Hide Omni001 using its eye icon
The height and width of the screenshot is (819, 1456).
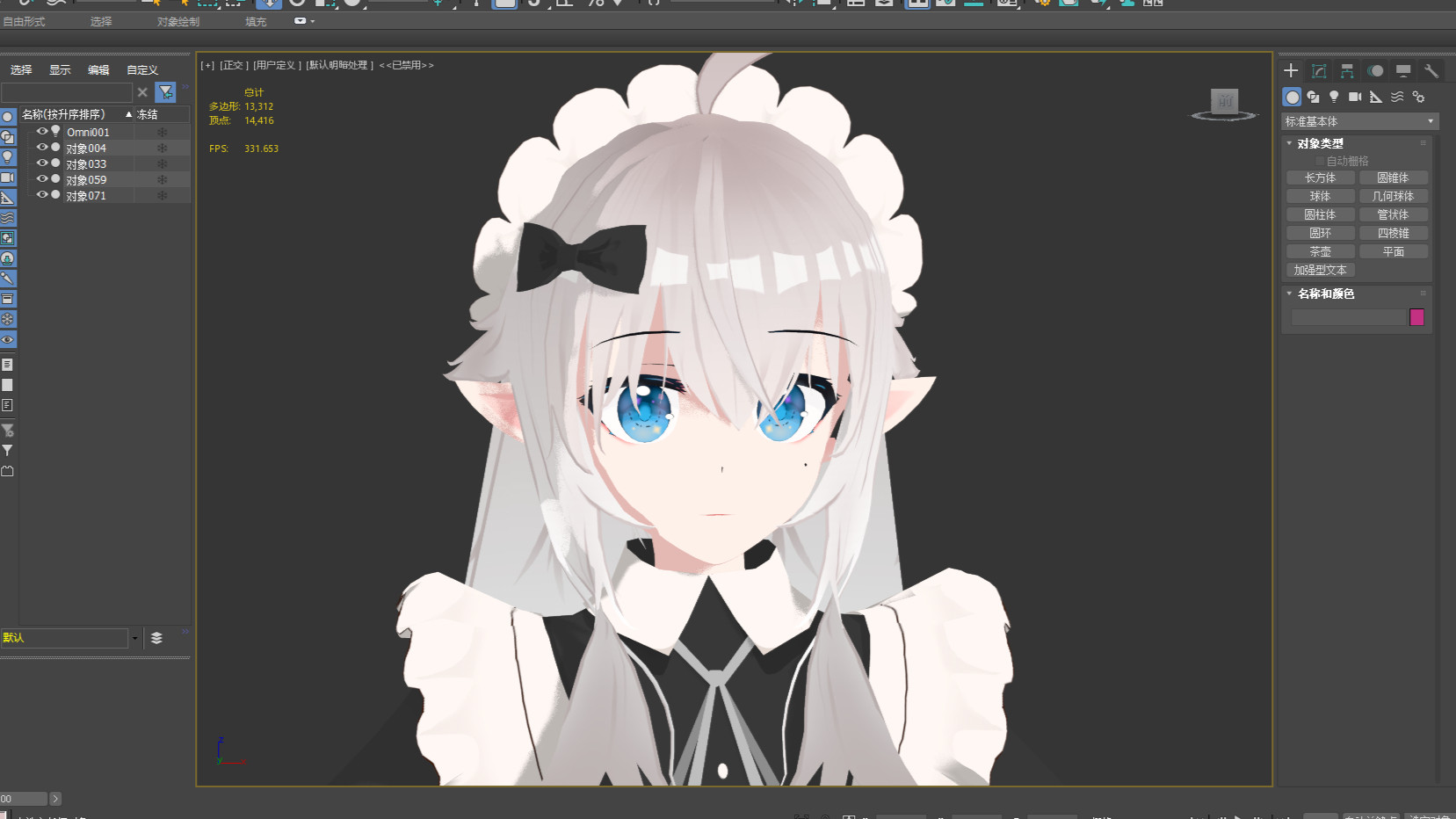click(41, 132)
